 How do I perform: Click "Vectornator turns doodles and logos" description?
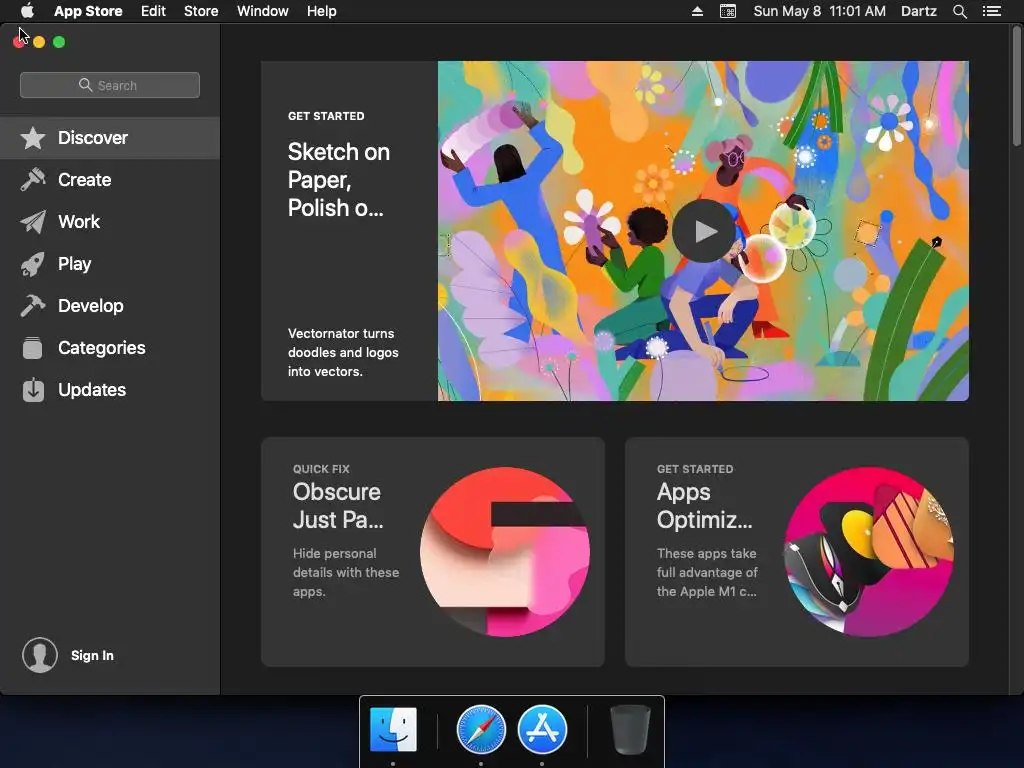(343, 353)
